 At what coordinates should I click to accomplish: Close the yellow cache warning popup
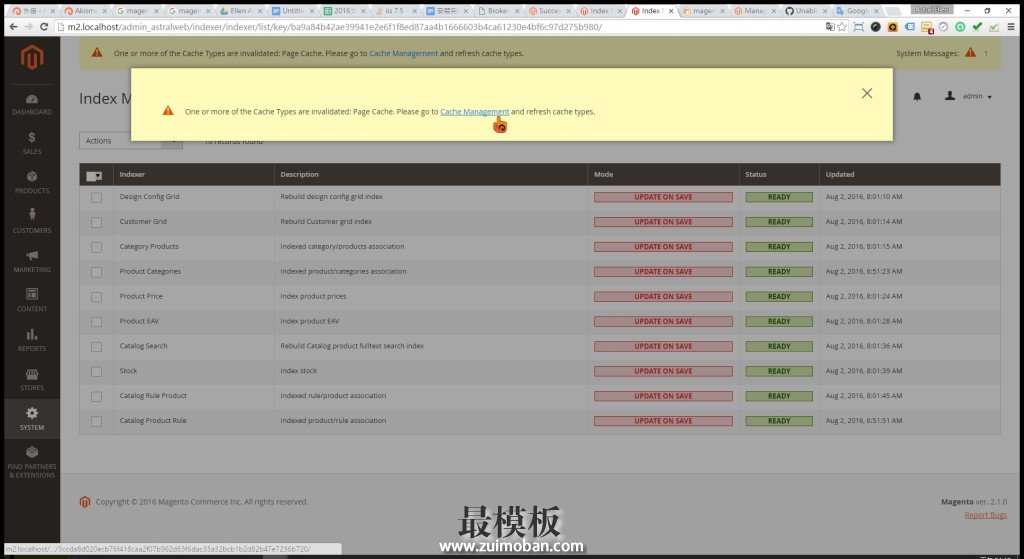pyautogui.click(x=866, y=93)
